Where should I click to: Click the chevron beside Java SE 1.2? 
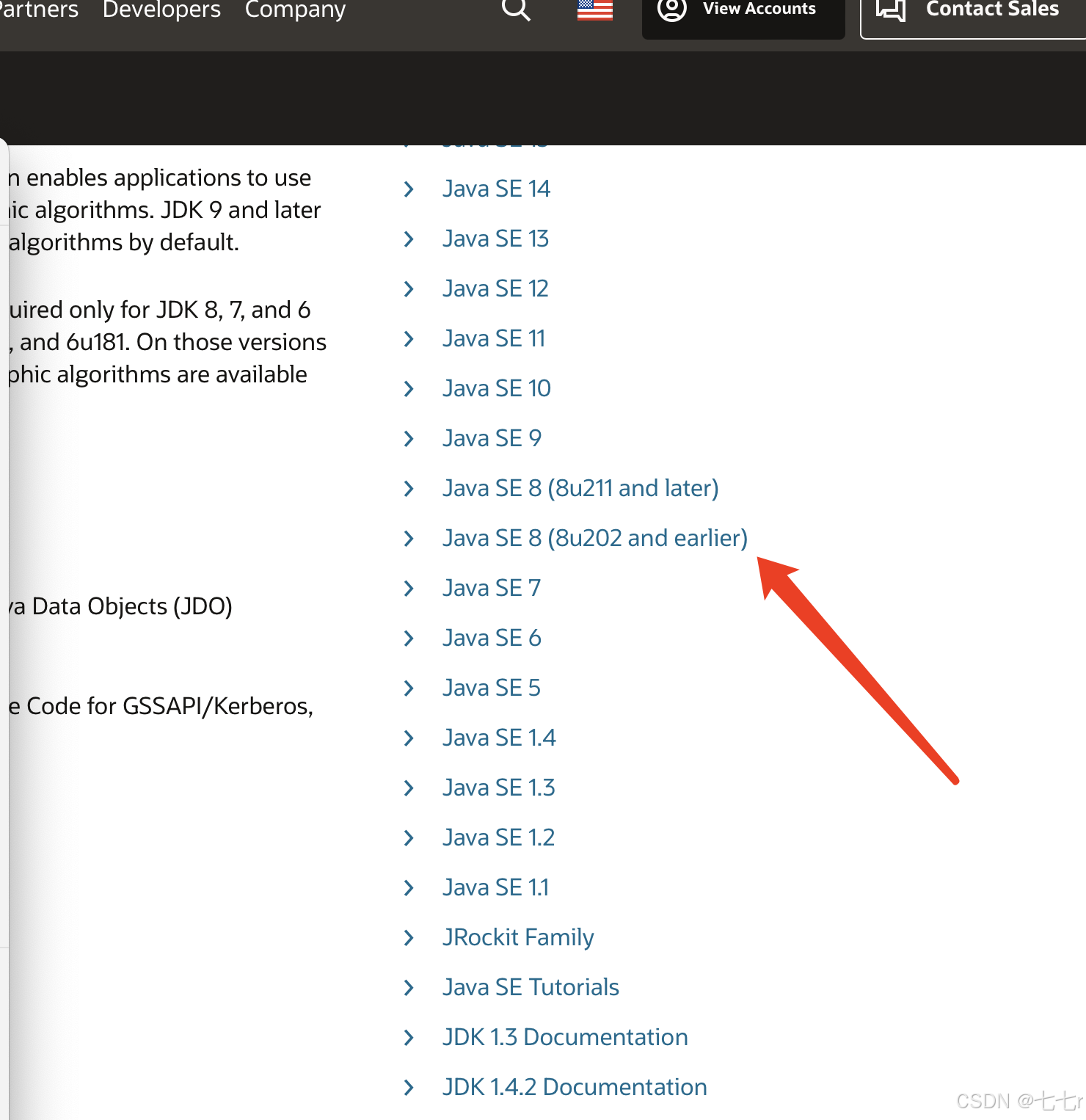point(409,838)
